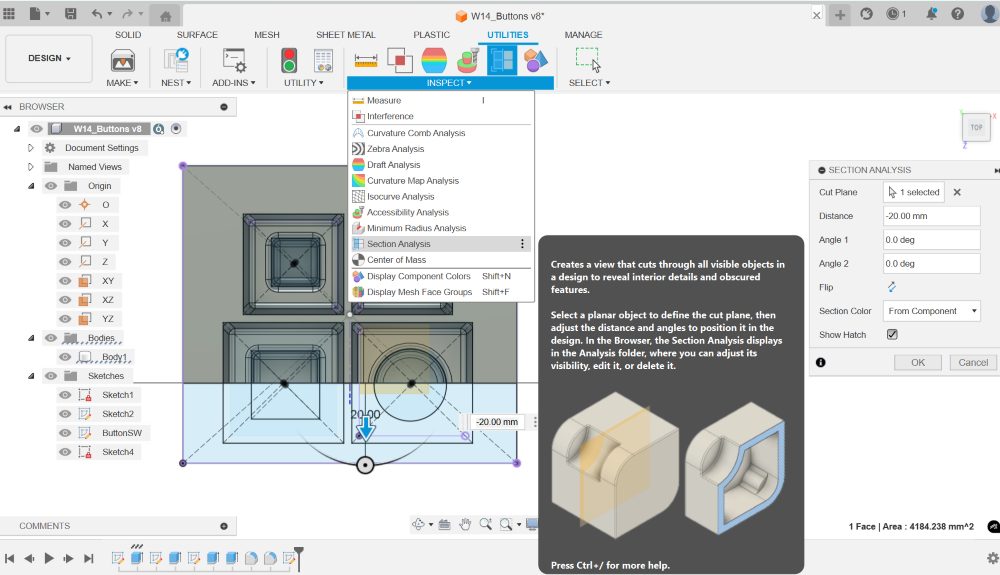
Task: Toggle visibility of W14_Buttons v8 component
Action: click(x=36, y=129)
